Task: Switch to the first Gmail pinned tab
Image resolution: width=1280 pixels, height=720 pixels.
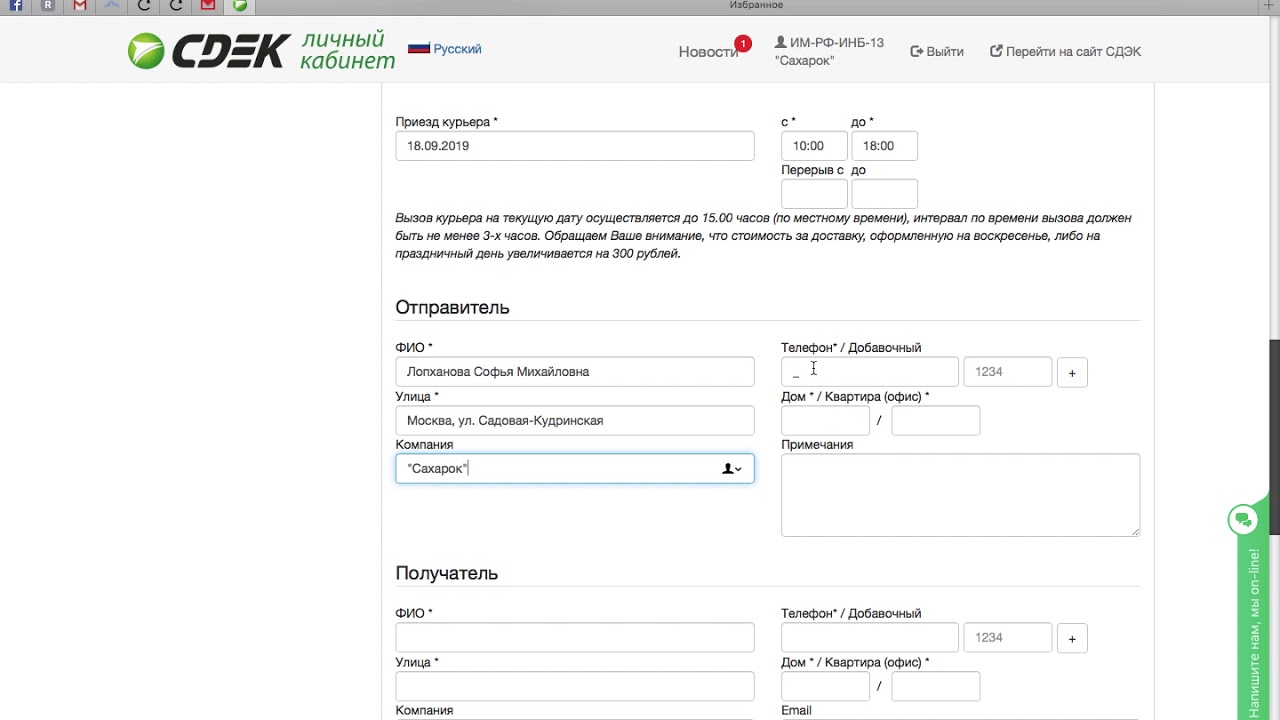Action: tap(80, 6)
